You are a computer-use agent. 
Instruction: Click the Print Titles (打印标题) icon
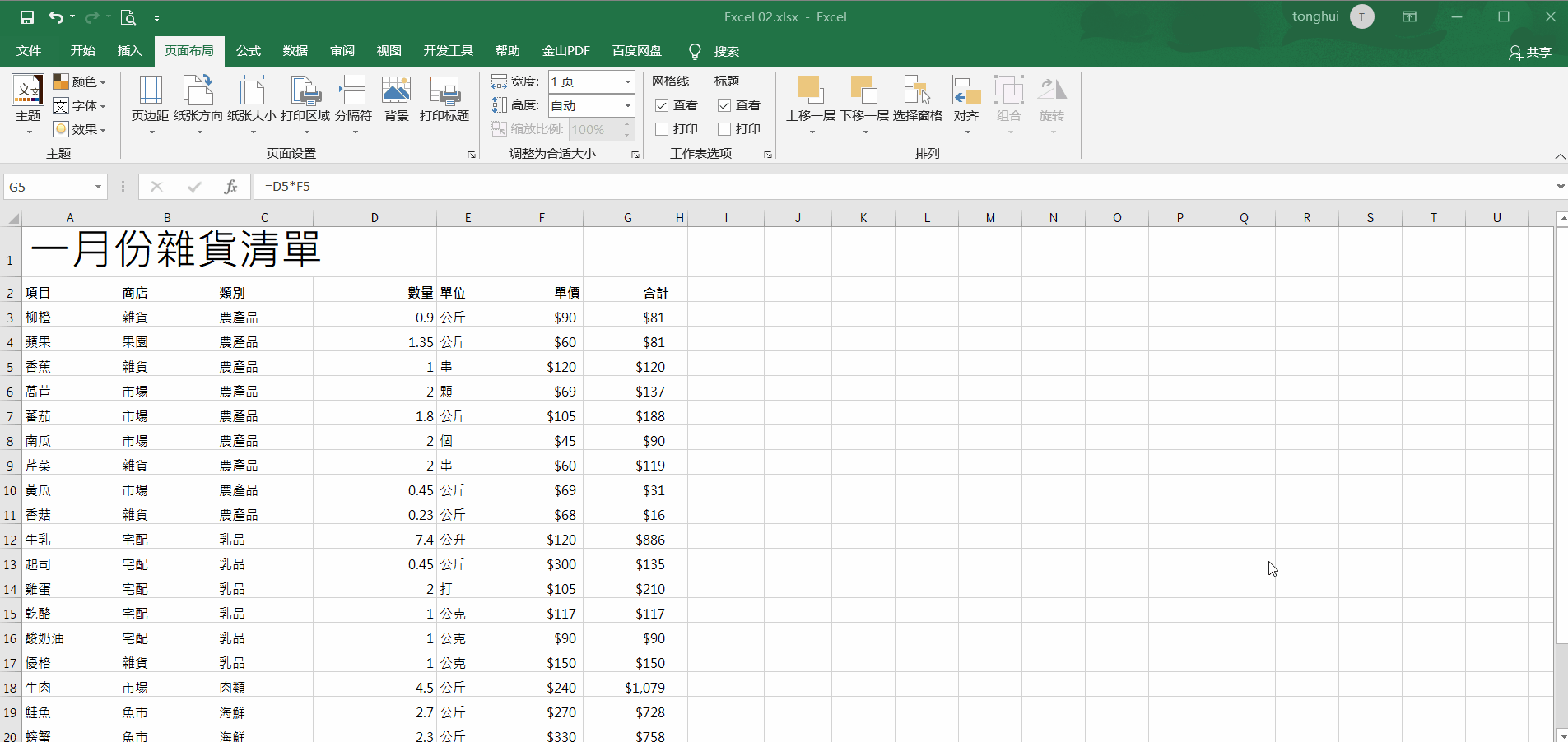pos(444,90)
